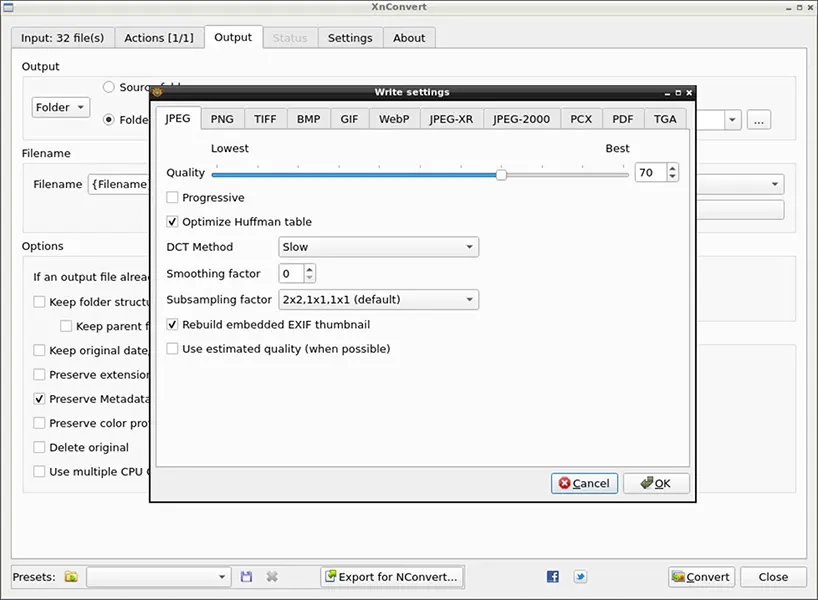Select the Source folder radio button
The width and height of the screenshot is (818, 600).
tap(109, 87)
